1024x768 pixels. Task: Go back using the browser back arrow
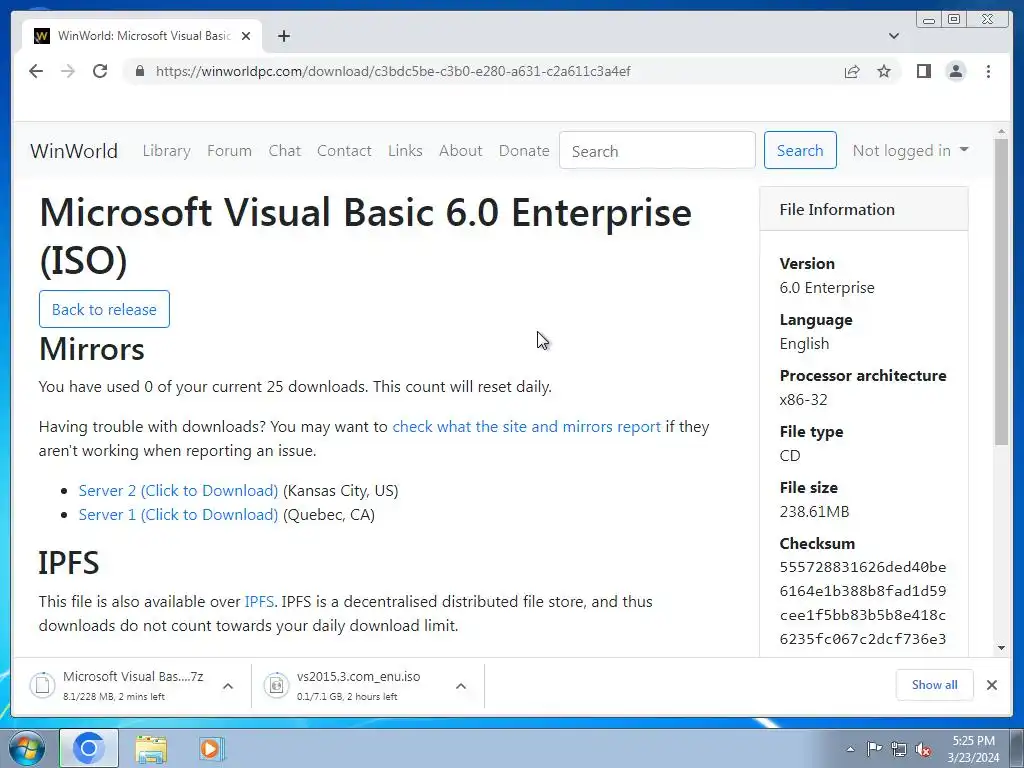point(36,71)
